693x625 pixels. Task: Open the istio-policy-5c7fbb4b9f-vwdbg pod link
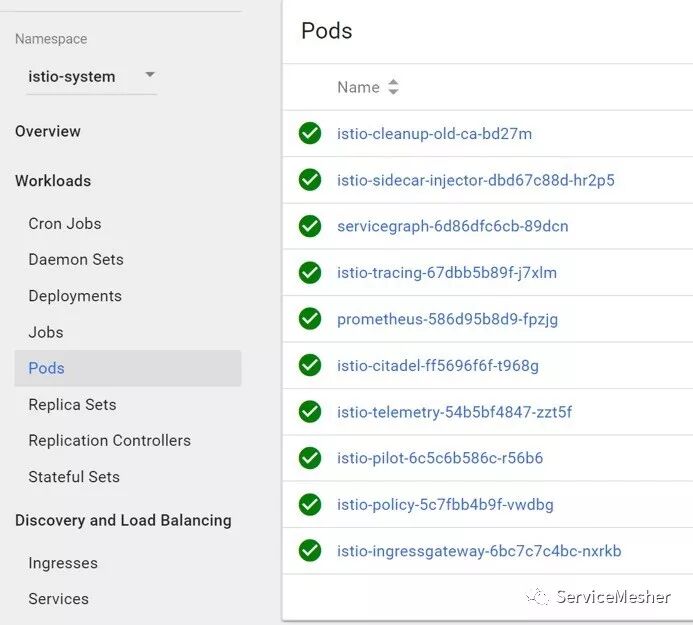point(445,504)
